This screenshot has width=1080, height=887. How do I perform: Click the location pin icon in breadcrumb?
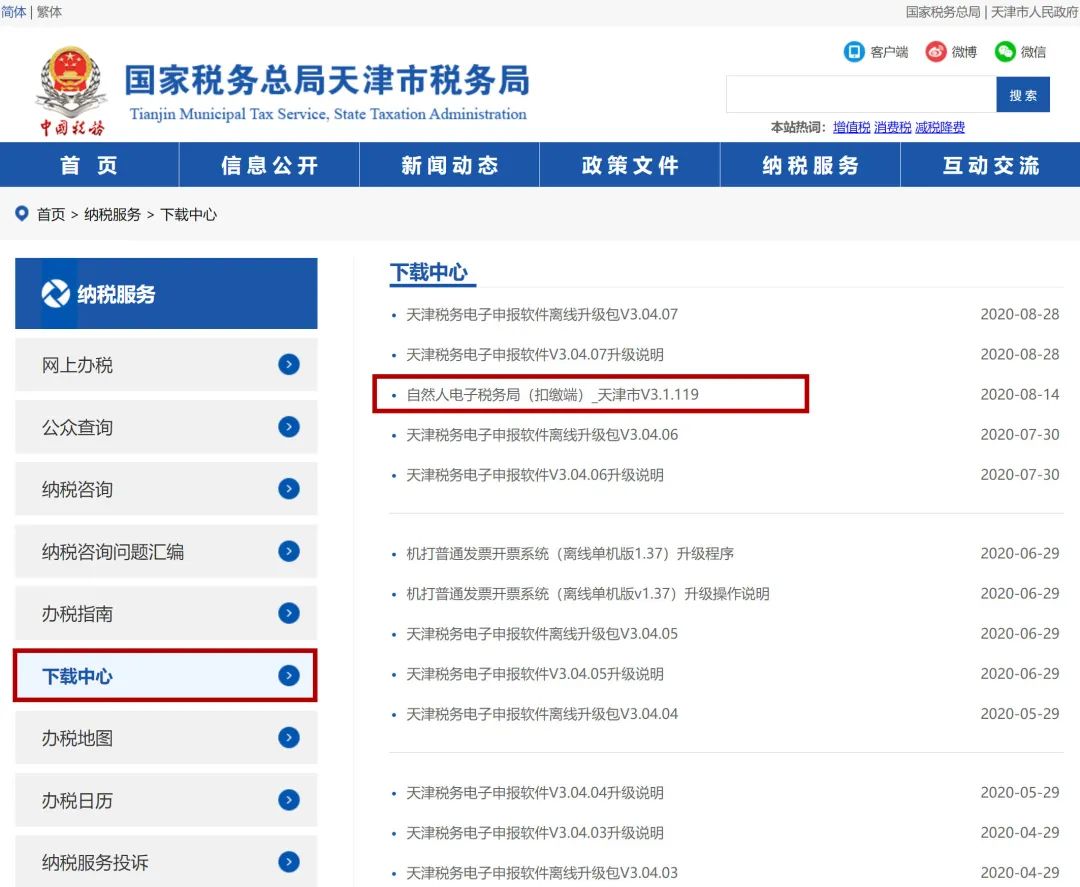pyautogui.click(x=22, y=213)
